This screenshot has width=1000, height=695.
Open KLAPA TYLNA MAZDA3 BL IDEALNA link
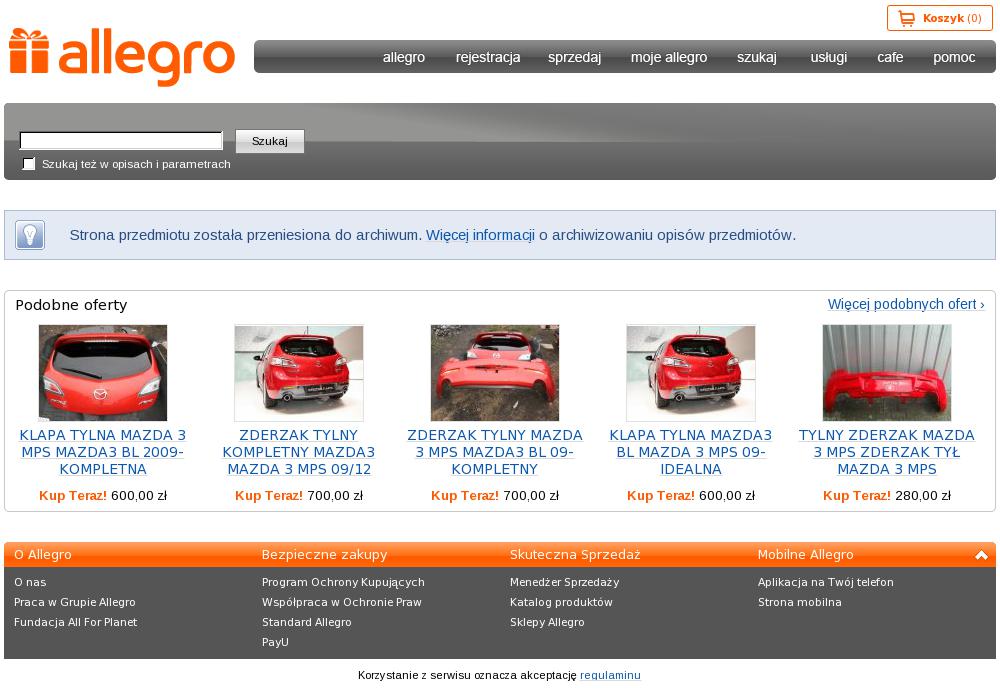click(x=691, y=452)
